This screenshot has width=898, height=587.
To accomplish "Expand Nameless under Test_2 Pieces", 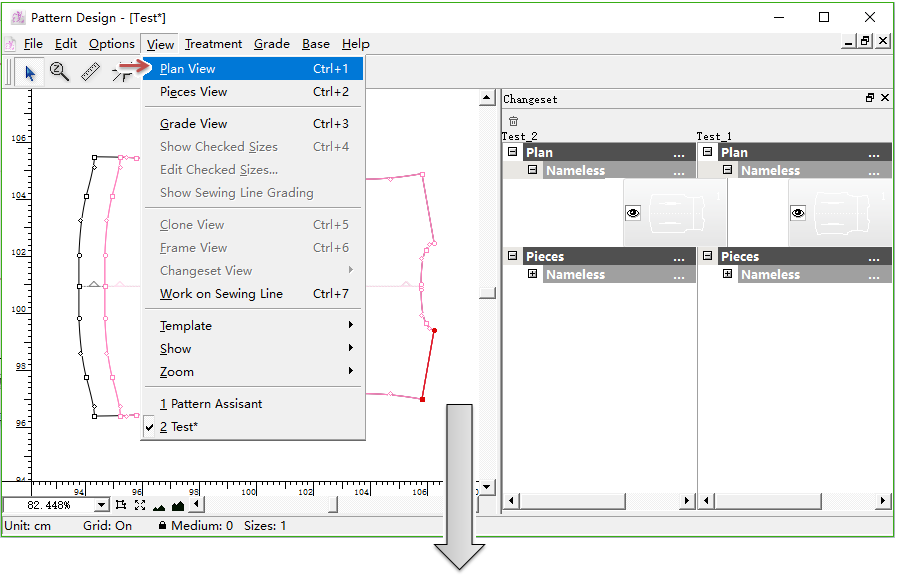I will click(532, 274).
